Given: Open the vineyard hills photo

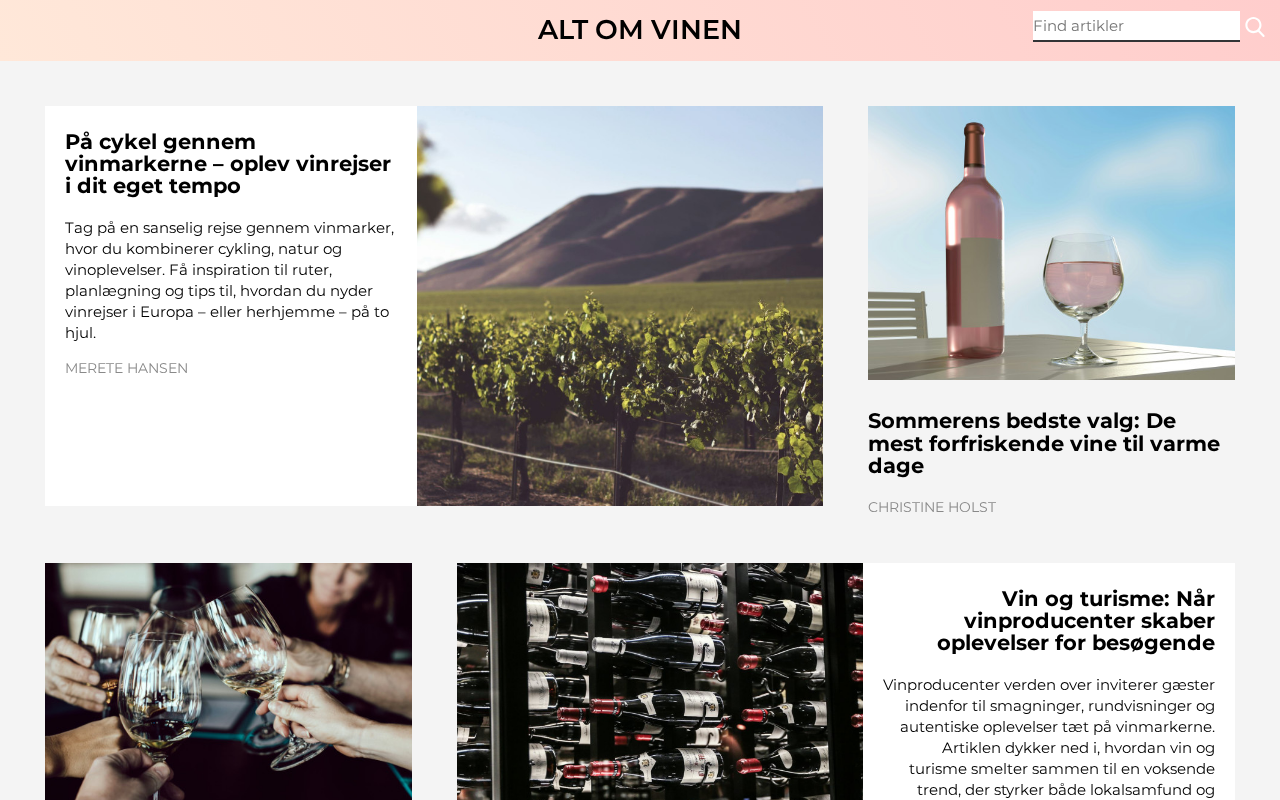Looking at the screenshot, I should pos(620,306).
